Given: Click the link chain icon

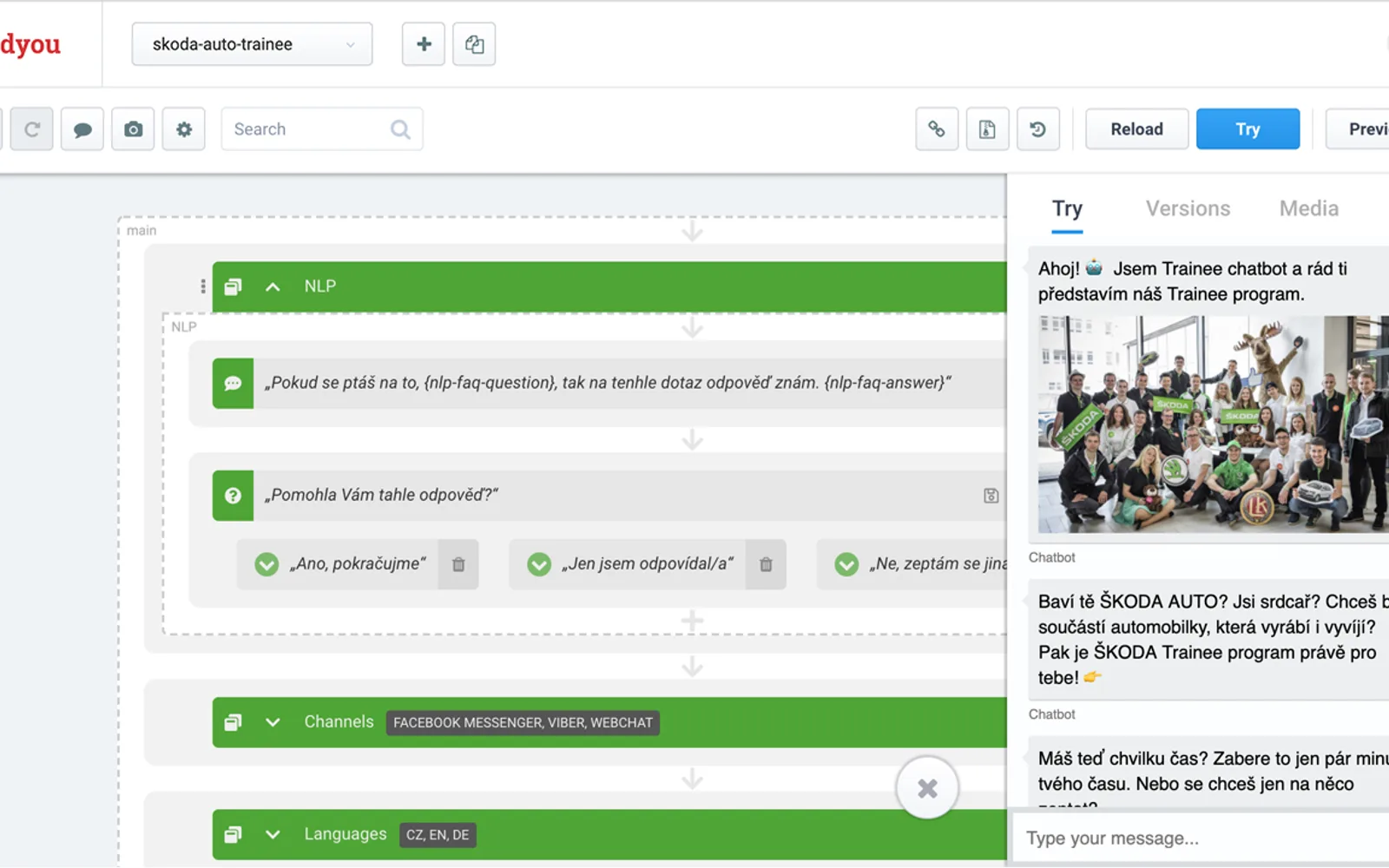Looking at the screenshot, I should point(937,129).
